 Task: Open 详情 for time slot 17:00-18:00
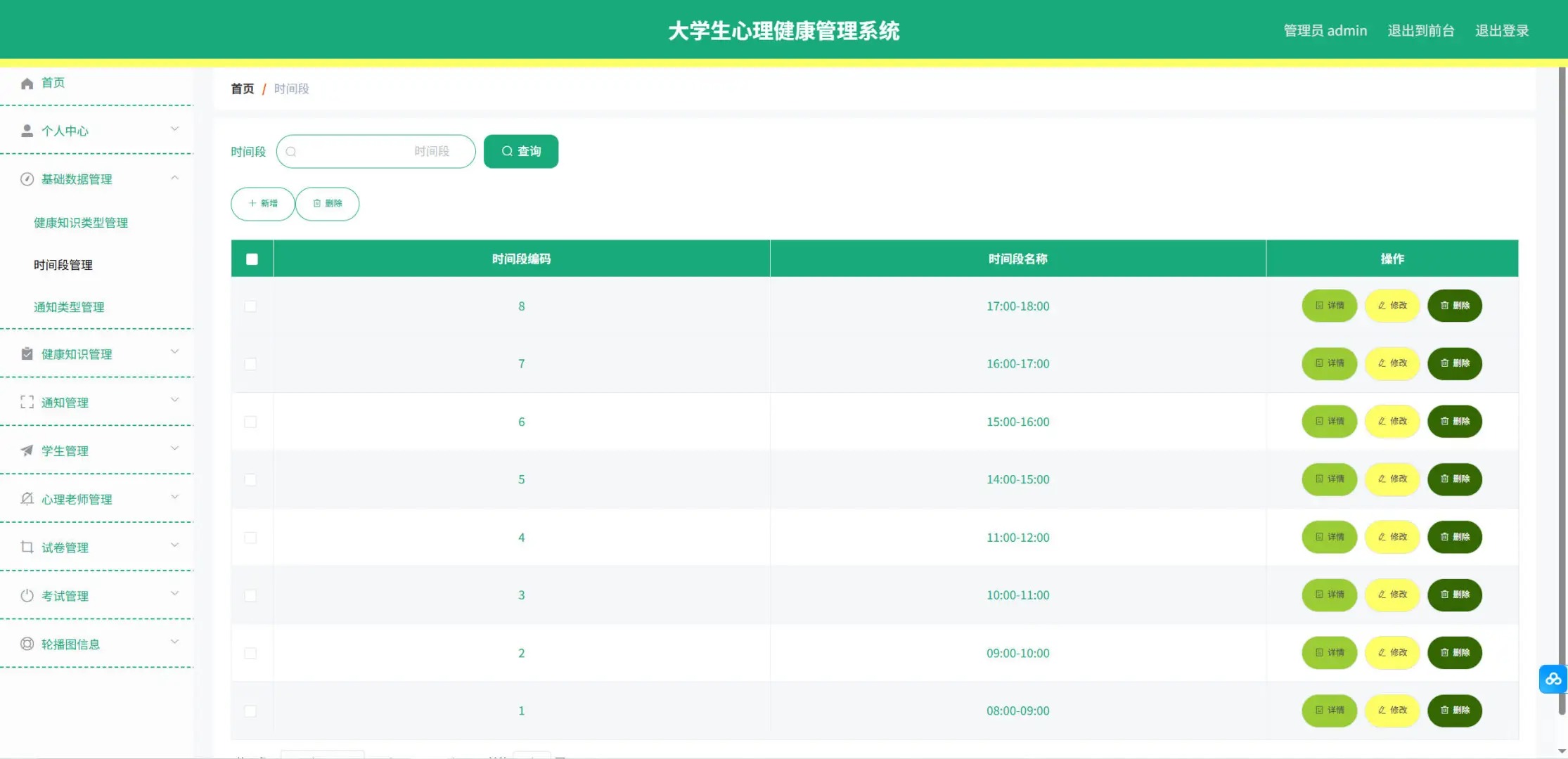click(1330, 306)
